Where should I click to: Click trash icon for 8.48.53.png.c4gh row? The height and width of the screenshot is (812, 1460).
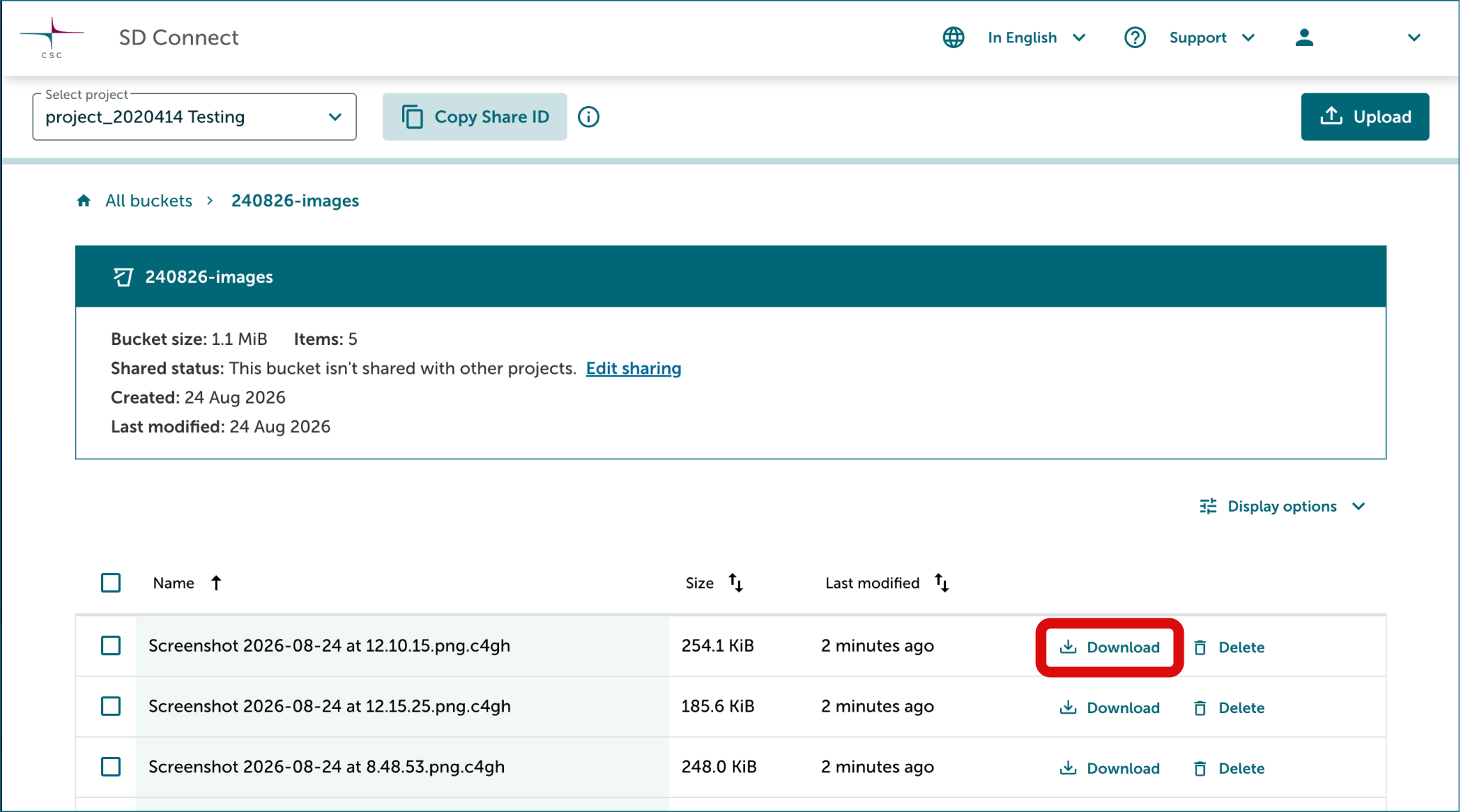(1200, 769)
